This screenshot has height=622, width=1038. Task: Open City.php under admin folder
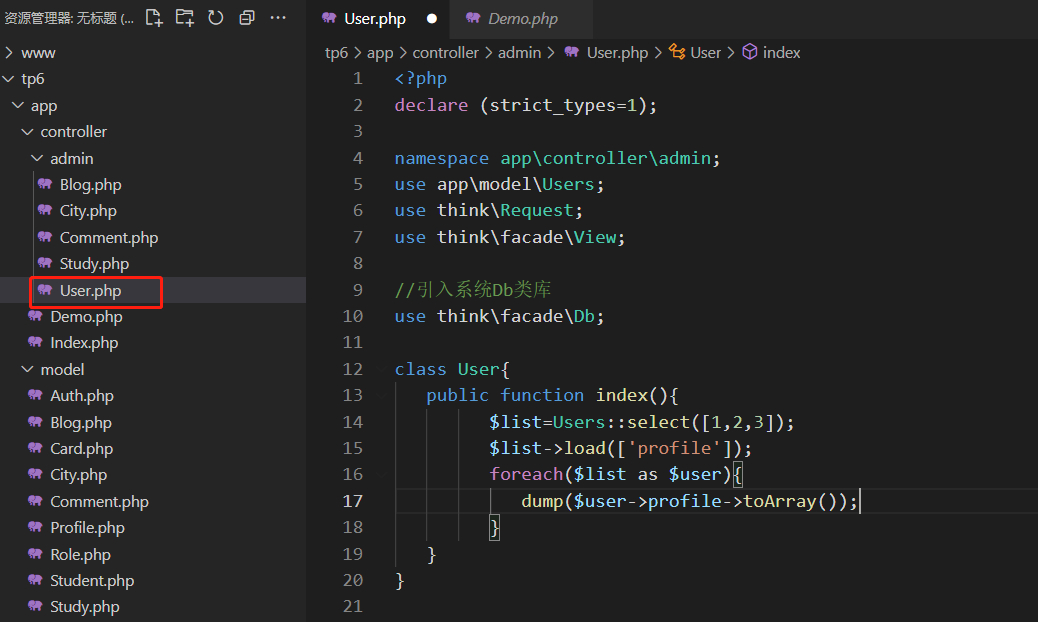pos(88,210)
